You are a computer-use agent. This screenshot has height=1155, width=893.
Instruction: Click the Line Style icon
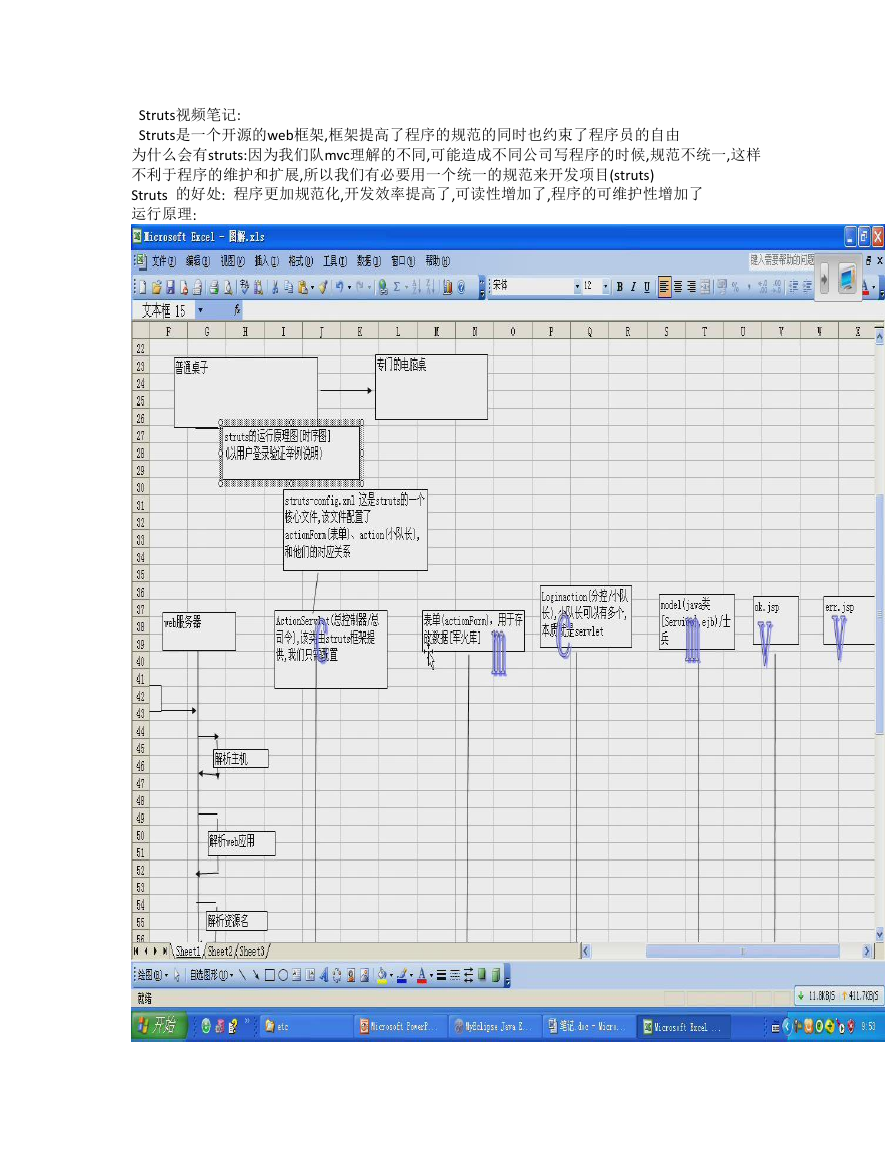click(x=441, y=975)
